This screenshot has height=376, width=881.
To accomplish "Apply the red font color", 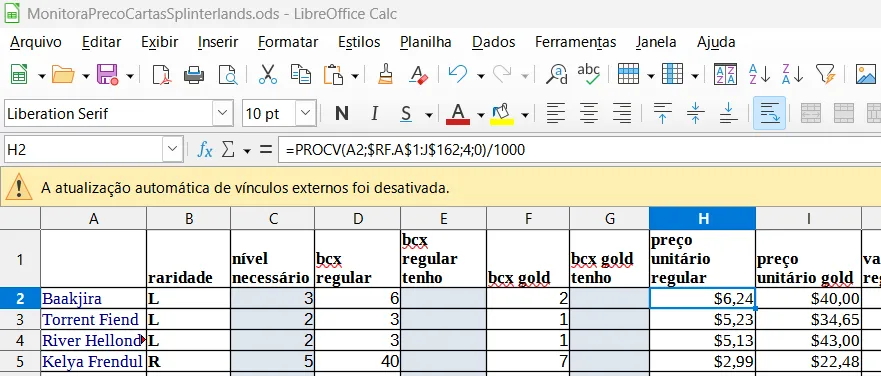I will [458, 114].
